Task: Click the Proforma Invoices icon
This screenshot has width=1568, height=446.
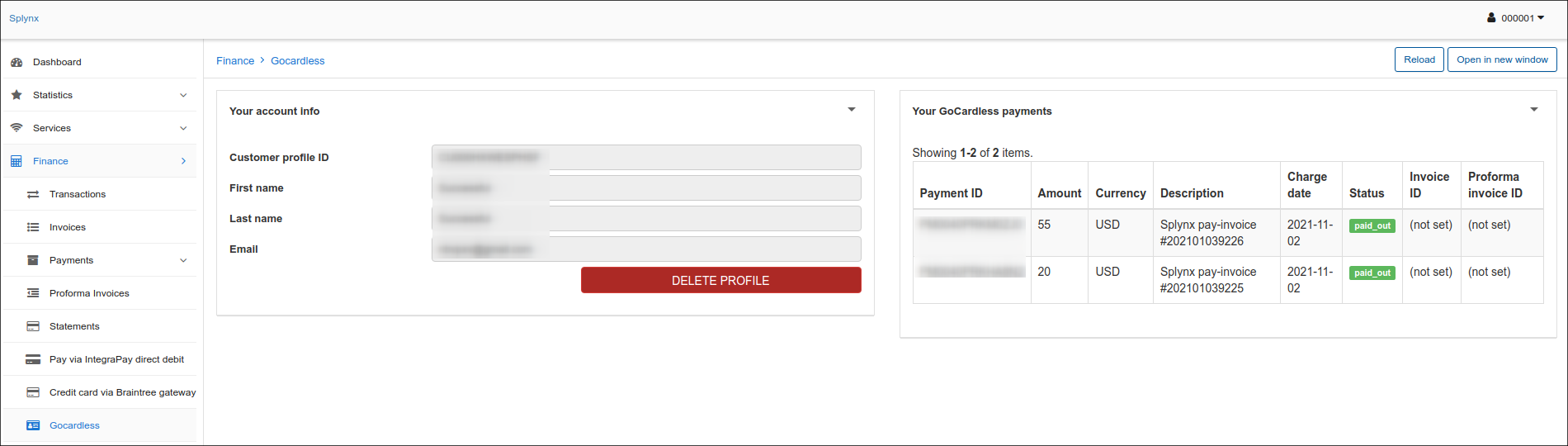Action: [33, 293]
